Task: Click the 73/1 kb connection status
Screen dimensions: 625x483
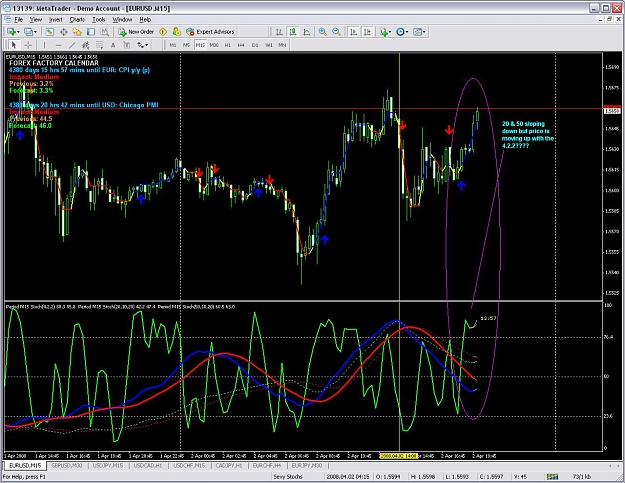Action: coord(582,477)
